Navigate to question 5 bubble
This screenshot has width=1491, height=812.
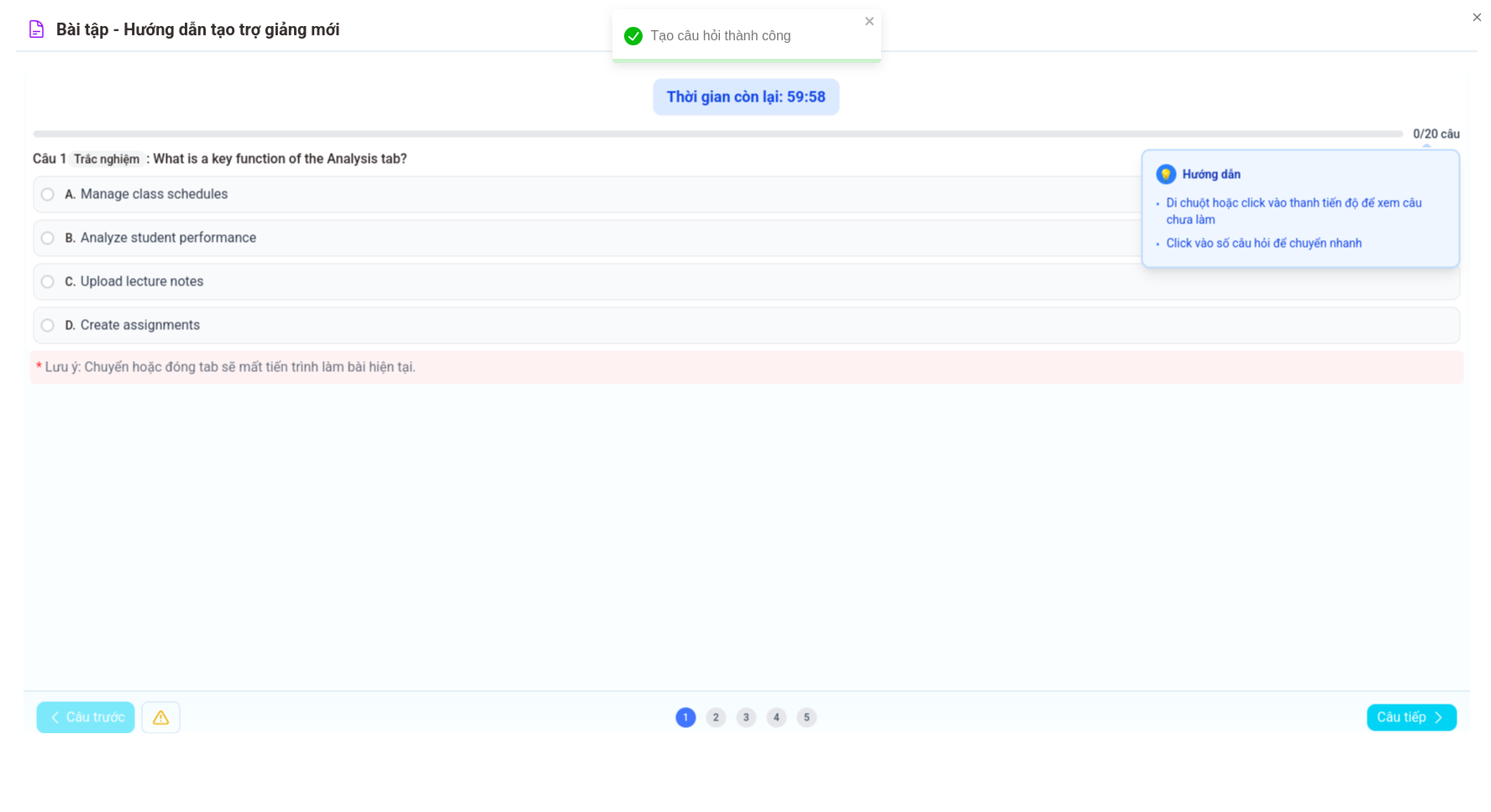(806, 717)
